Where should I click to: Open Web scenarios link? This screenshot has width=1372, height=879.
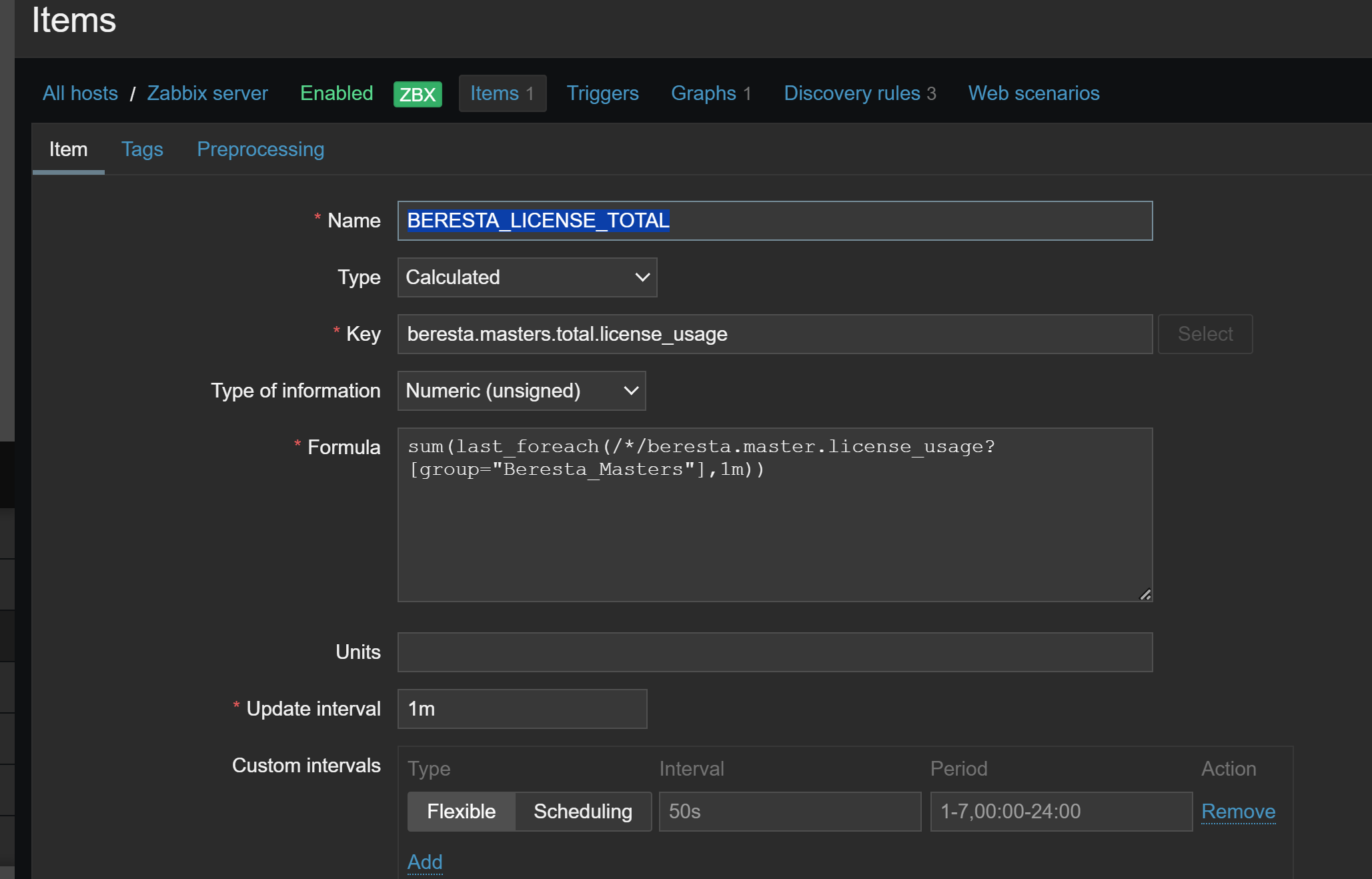(1033, 93)
